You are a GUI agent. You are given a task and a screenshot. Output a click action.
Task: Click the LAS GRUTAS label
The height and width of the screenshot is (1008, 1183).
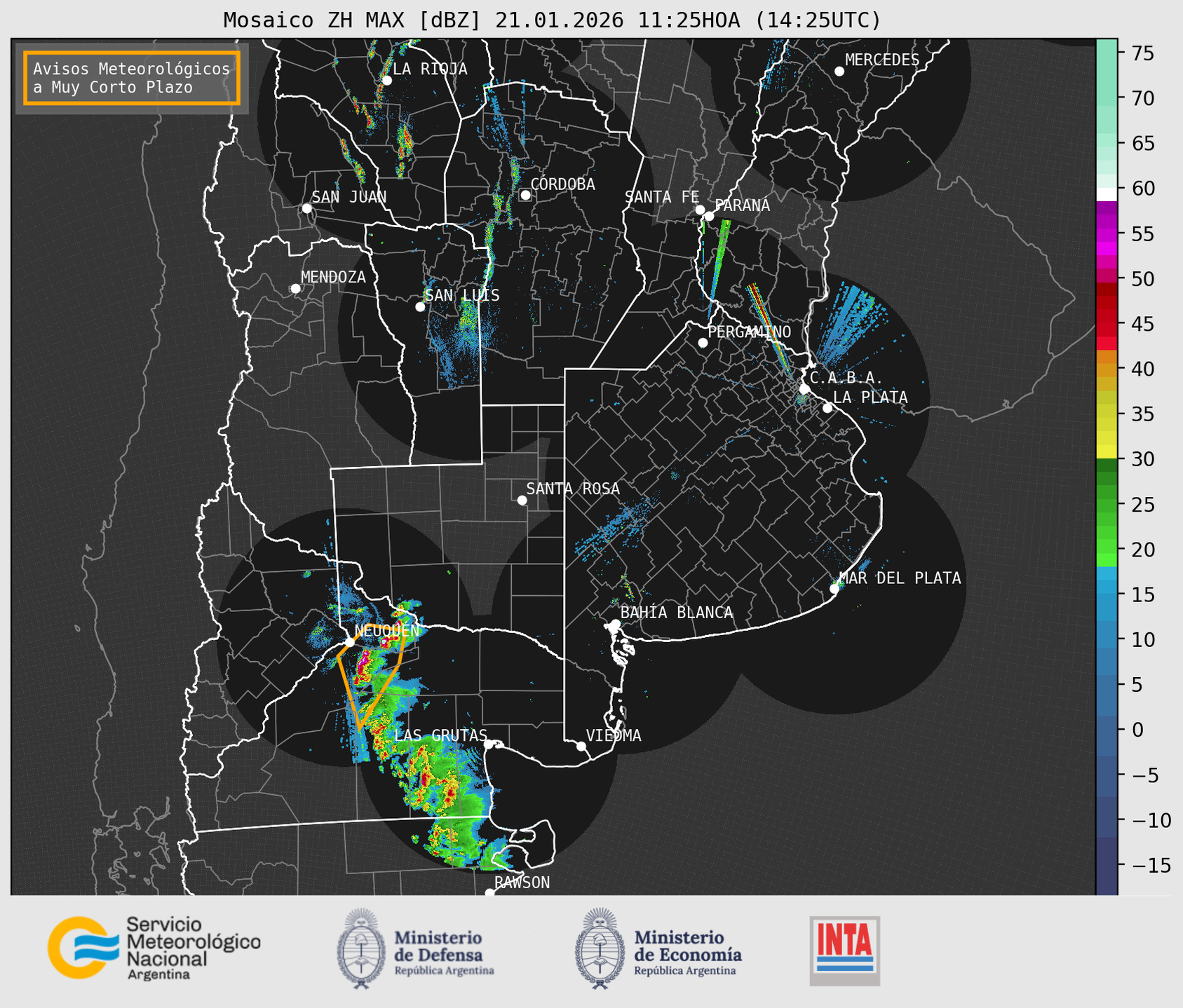[440, 735]
